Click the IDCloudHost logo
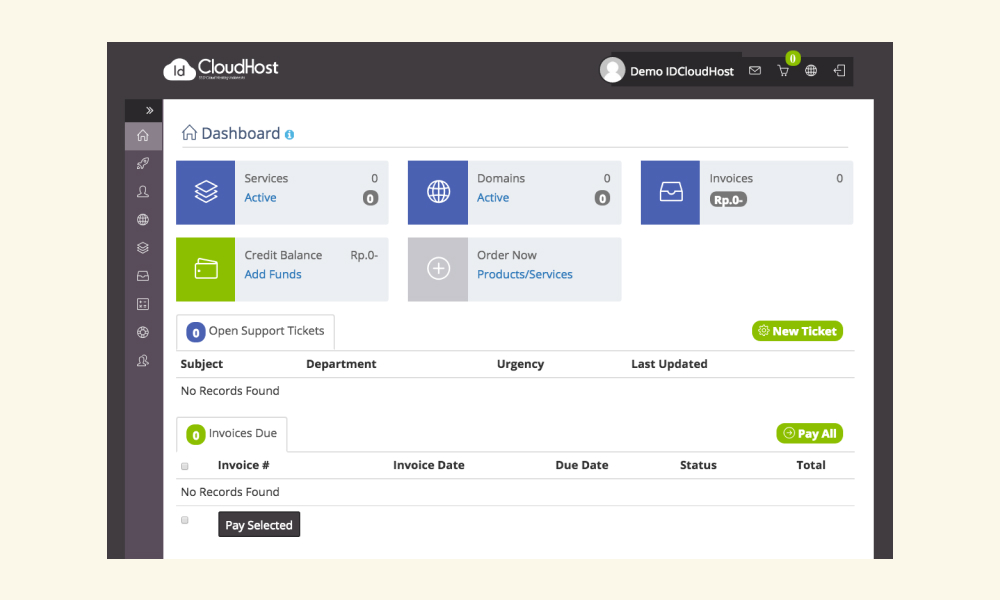The image size is (1000, 600). (221, 69)
